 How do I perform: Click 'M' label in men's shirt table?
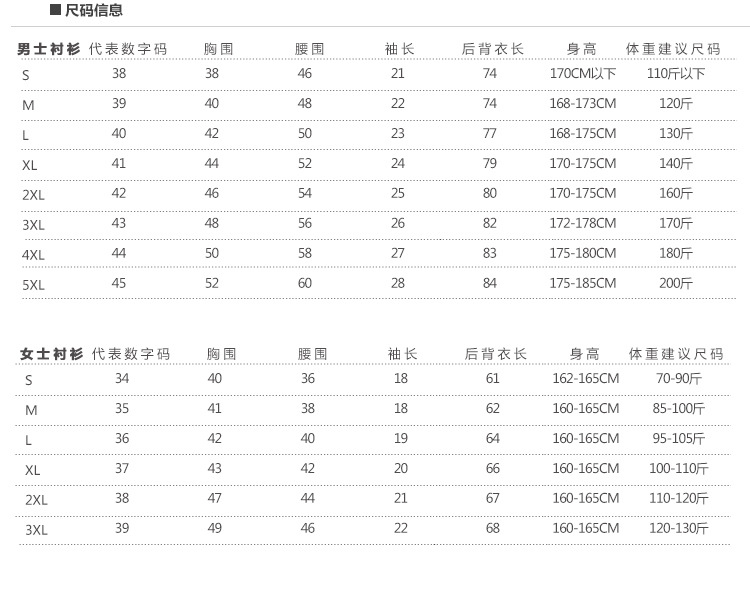point(28,105)
